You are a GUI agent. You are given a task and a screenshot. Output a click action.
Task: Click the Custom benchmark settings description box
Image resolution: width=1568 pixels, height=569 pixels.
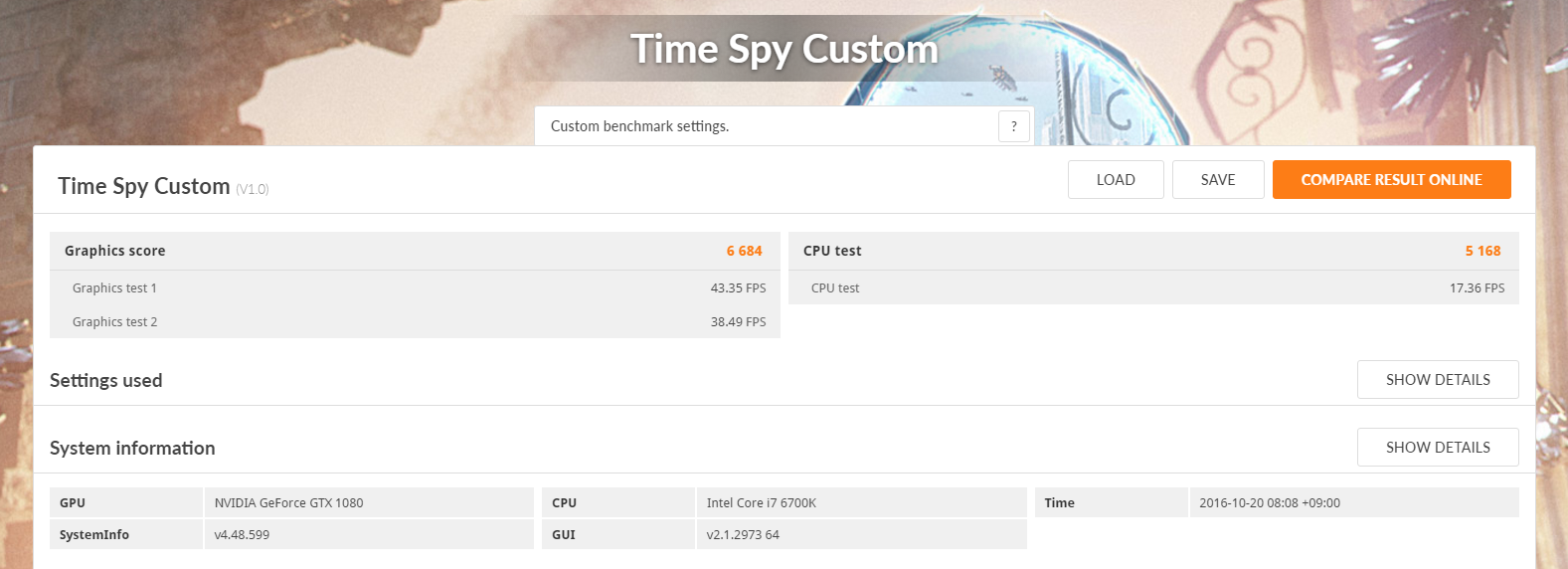784,126
